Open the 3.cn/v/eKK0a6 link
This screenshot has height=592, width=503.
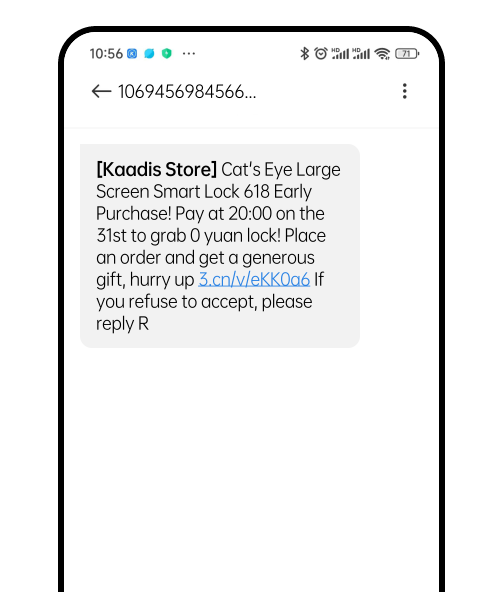coord(254,279)
